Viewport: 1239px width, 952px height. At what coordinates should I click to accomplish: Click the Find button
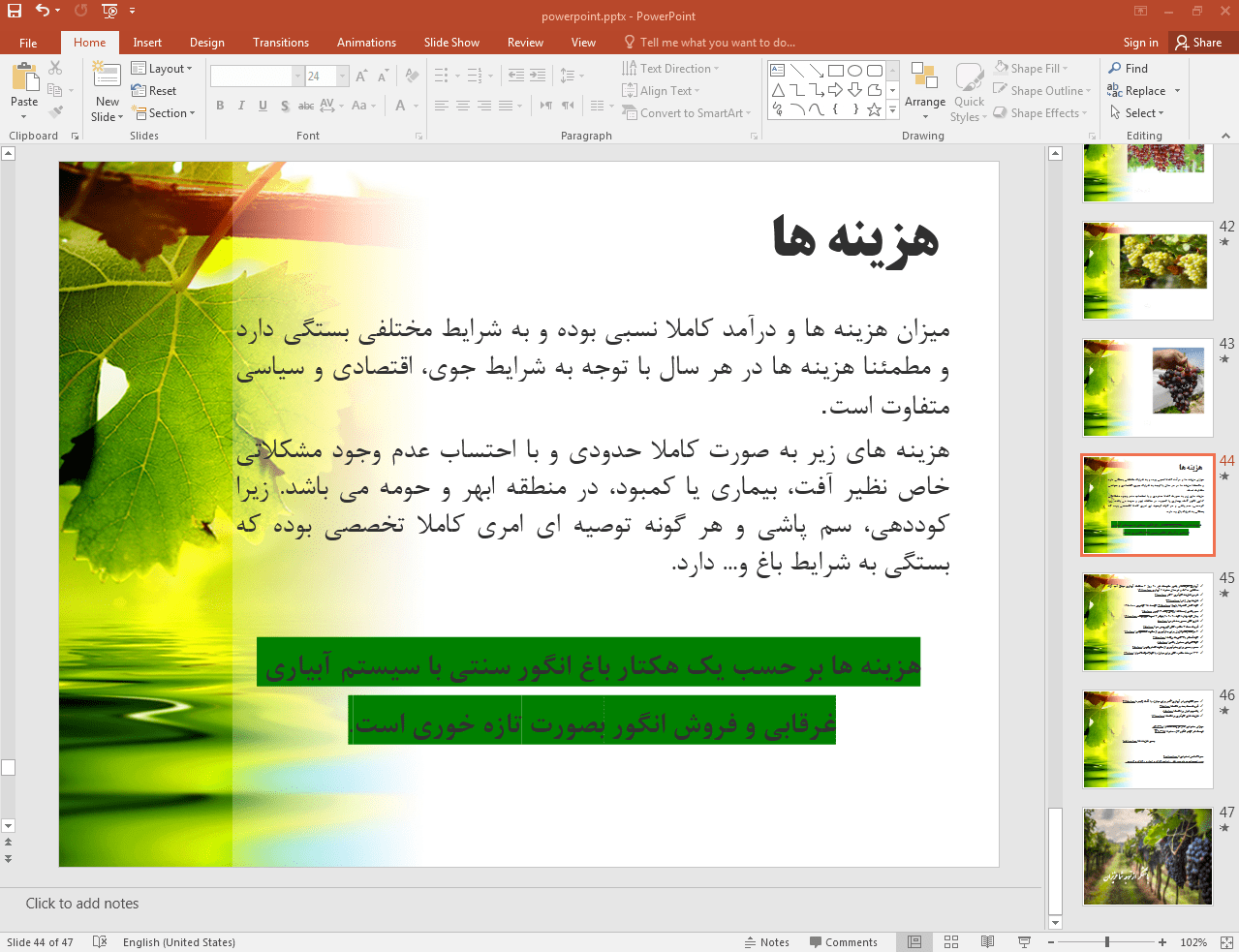click(x=1129, y=69)
